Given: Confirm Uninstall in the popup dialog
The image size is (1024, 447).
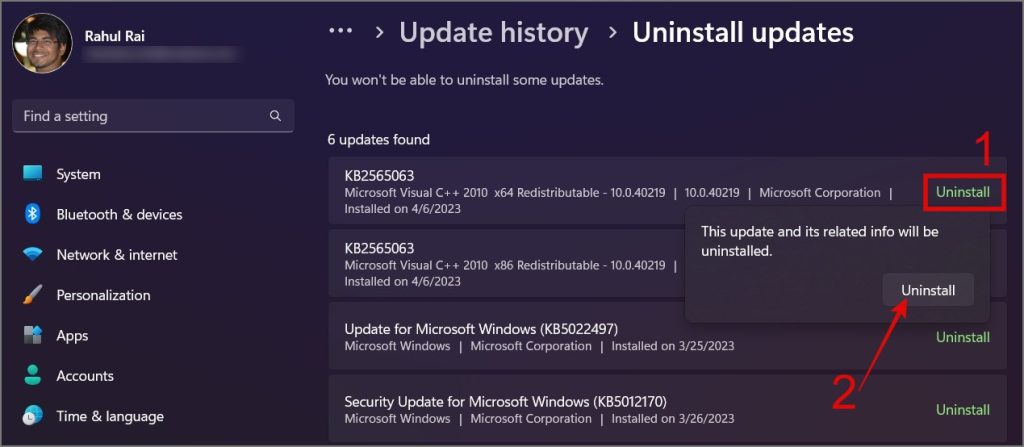Looking at the screenshot, I should click(928, 290).
